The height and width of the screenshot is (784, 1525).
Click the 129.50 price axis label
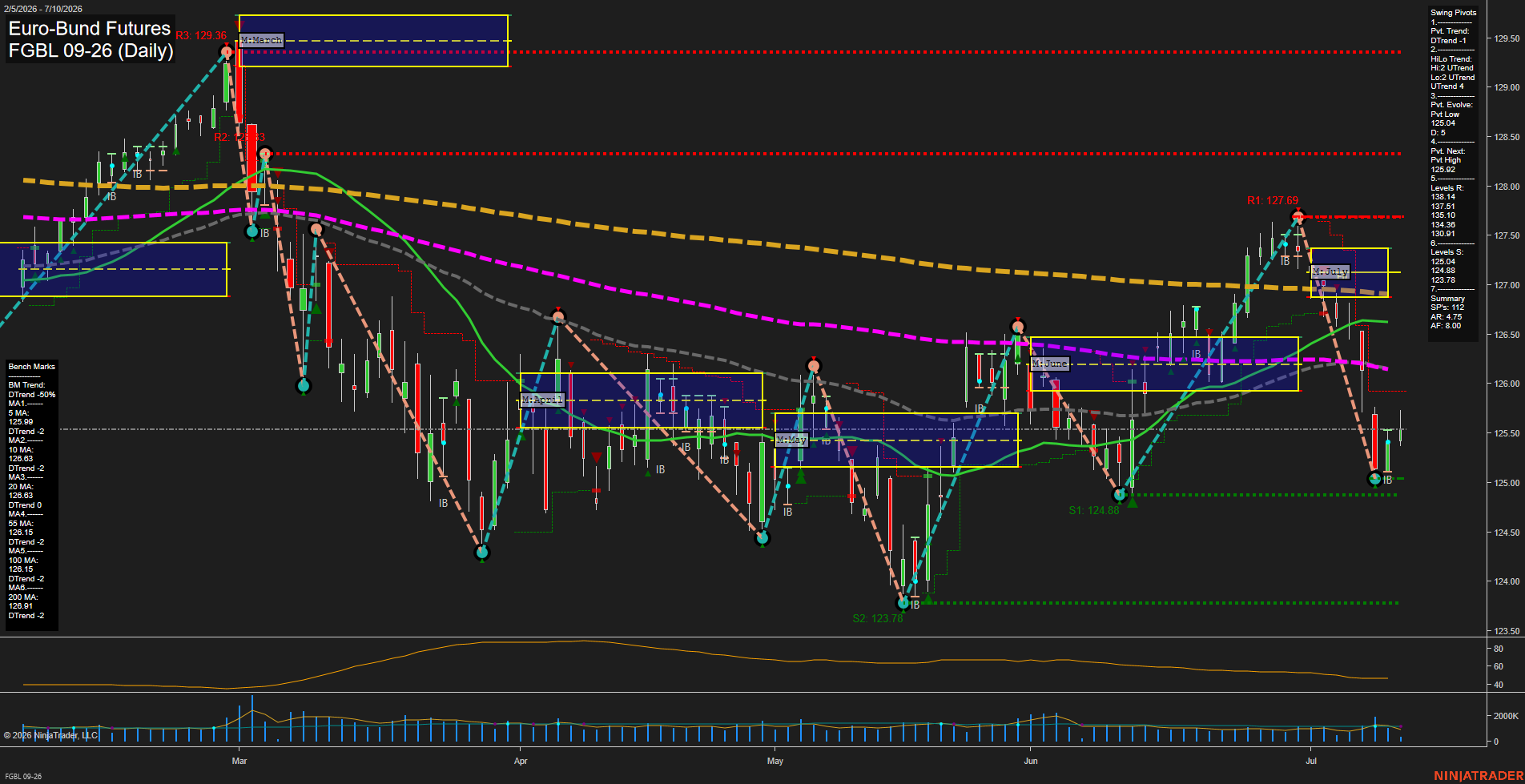pyautogui.click(x=1508, y=38)
